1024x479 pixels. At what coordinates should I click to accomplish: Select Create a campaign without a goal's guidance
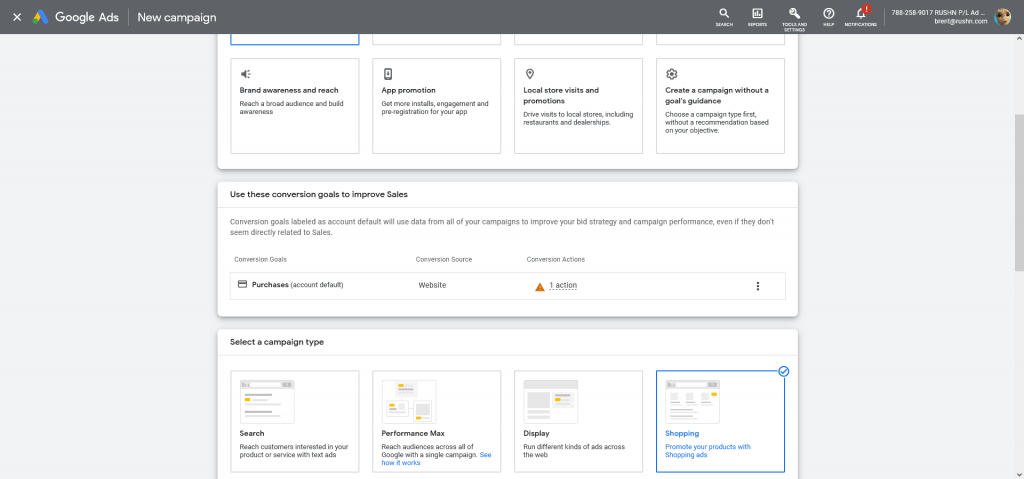pyautogui.click(x=720, y=106)
